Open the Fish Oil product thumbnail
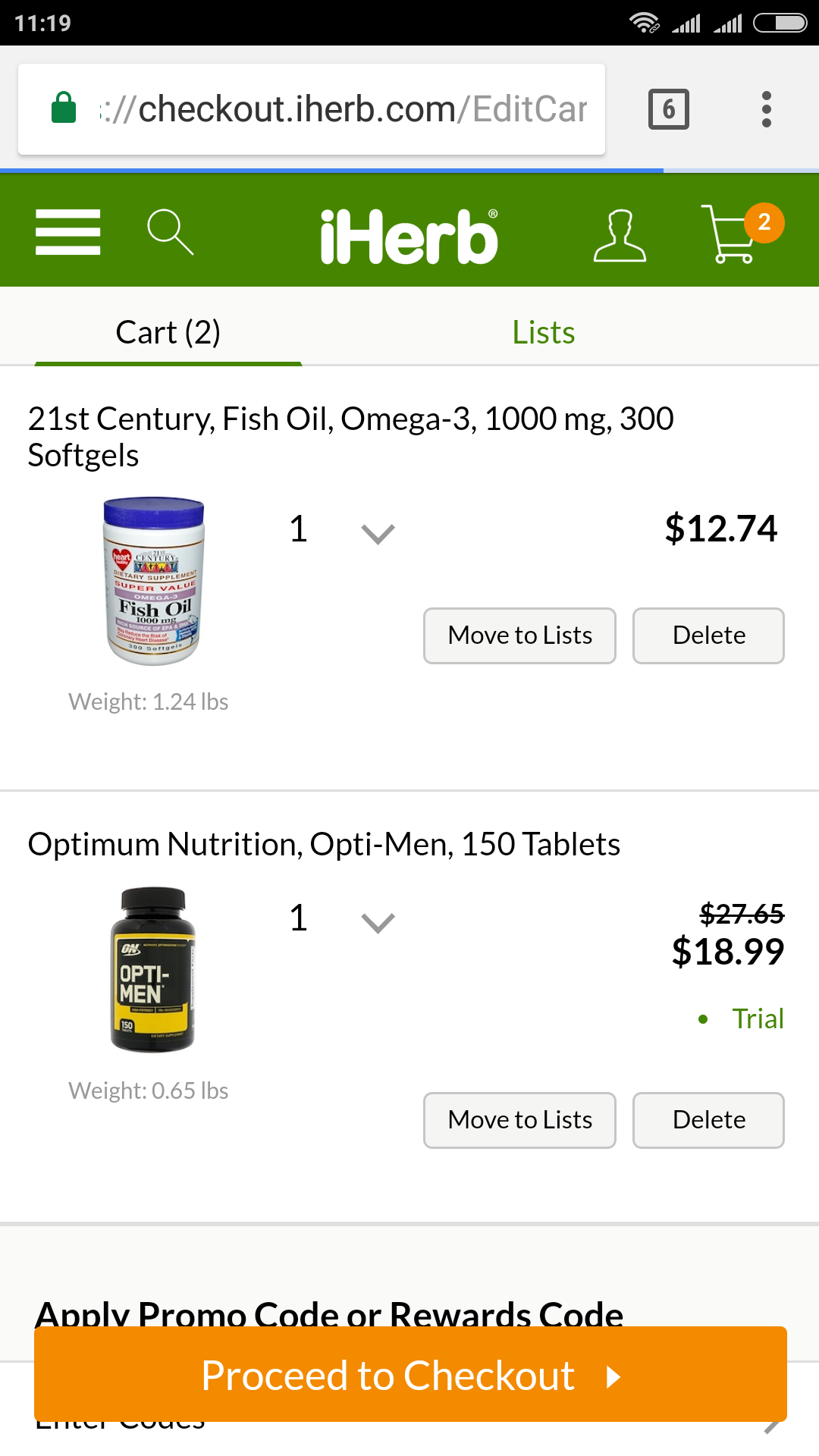819x1456 pixels. 154,581
